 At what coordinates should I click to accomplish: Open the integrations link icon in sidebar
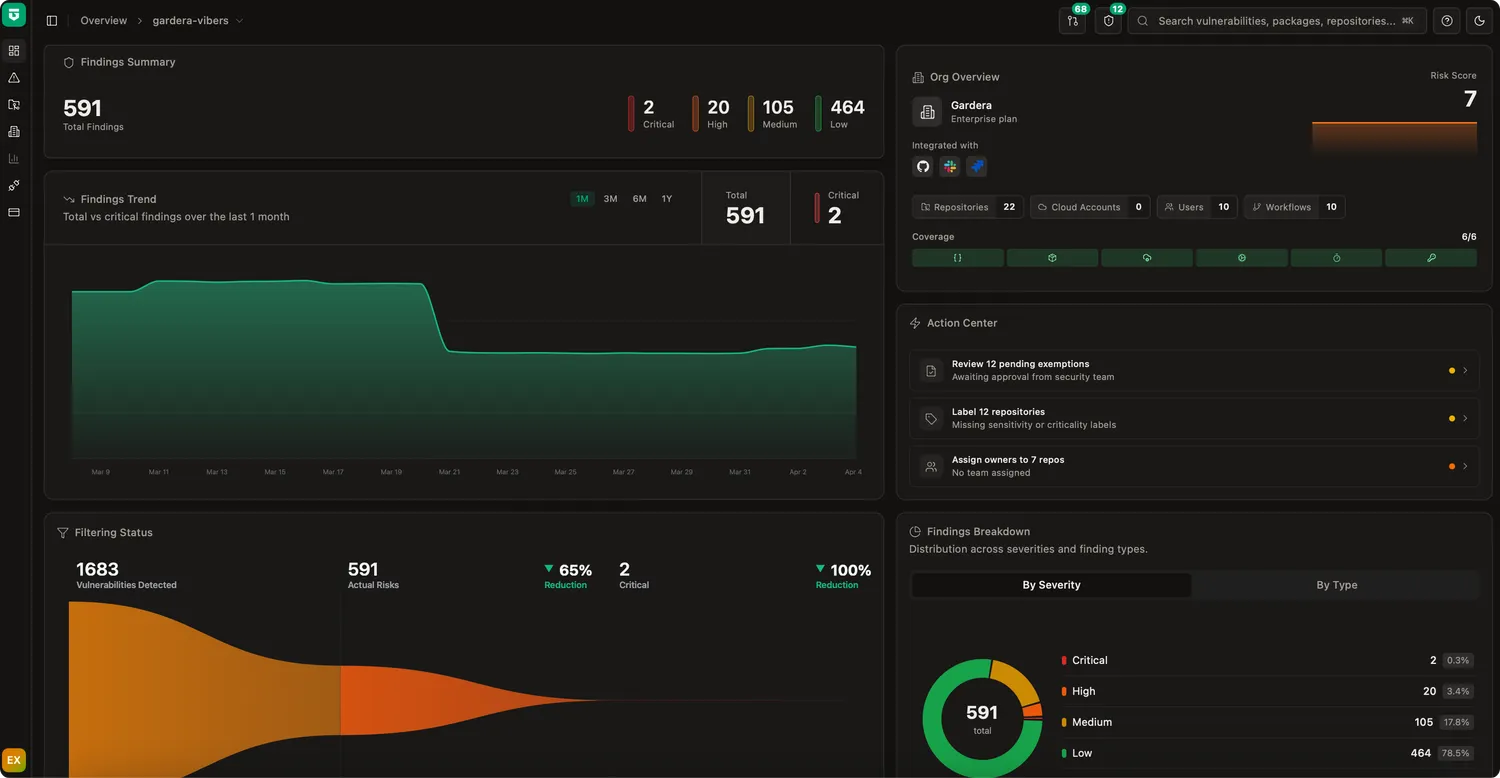[x=14, y=185]
